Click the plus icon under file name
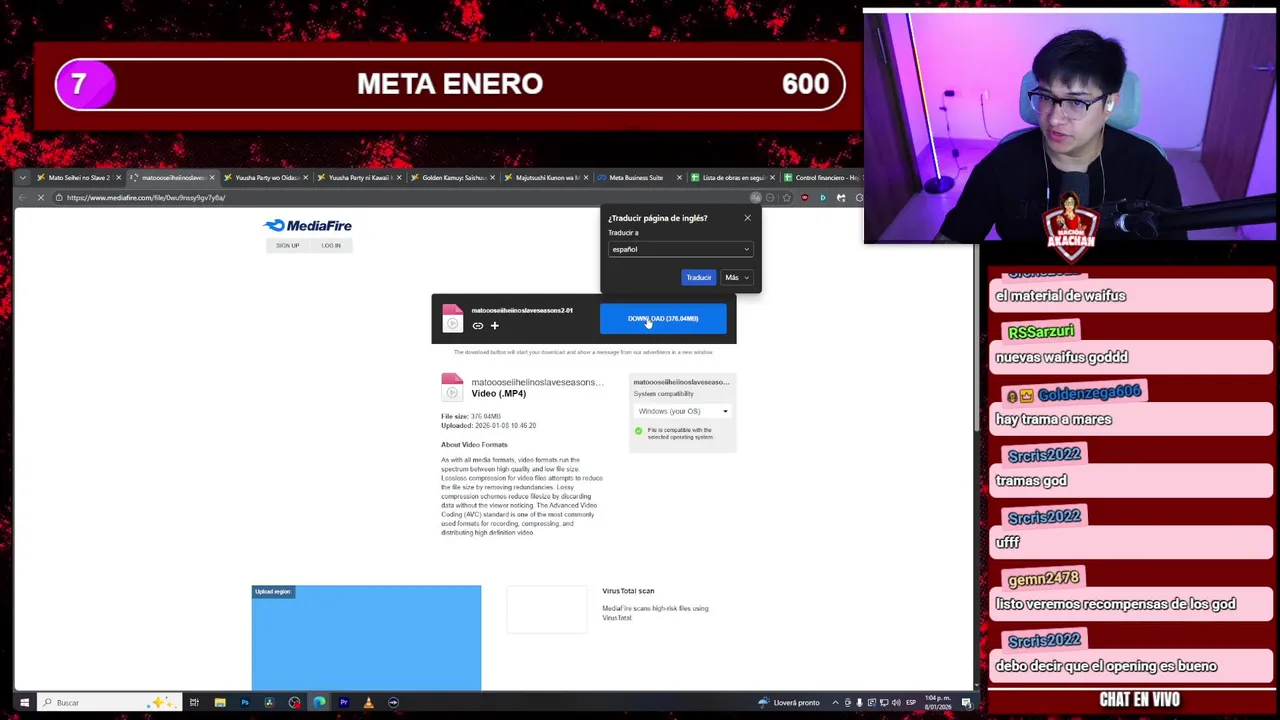The image size is (1280, 720). [x=494, y=325]
